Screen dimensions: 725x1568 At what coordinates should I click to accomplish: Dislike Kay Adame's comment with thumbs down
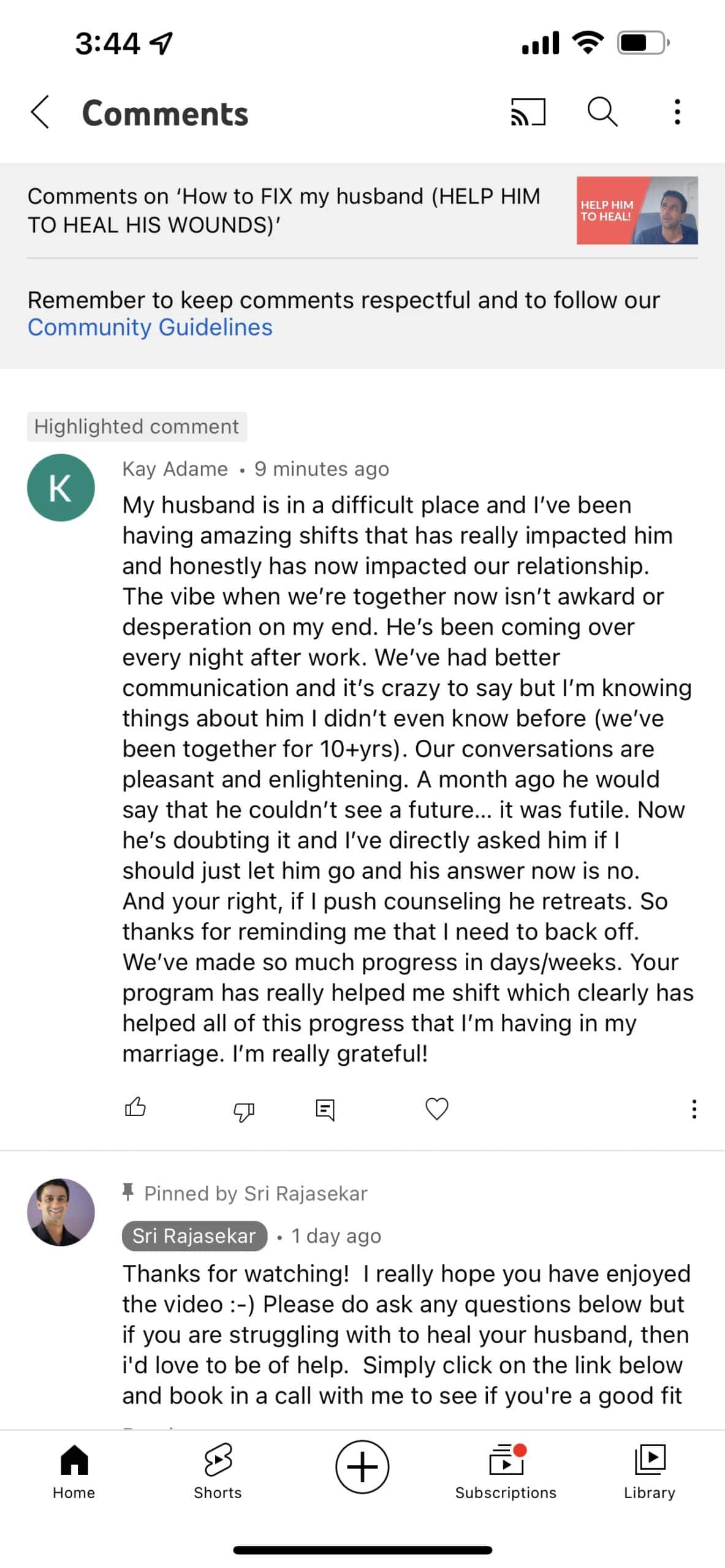244,1110
